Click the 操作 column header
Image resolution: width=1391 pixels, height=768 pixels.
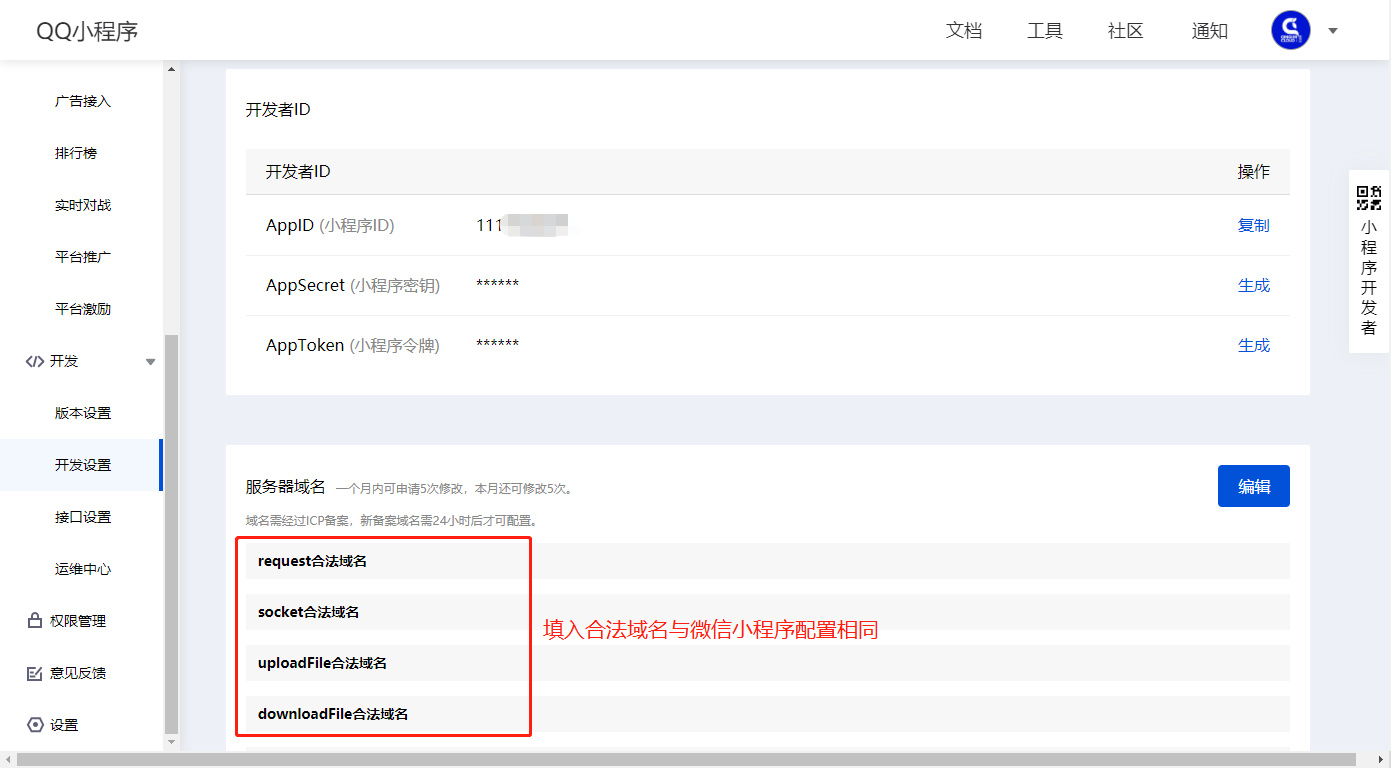coord(1254,172)
